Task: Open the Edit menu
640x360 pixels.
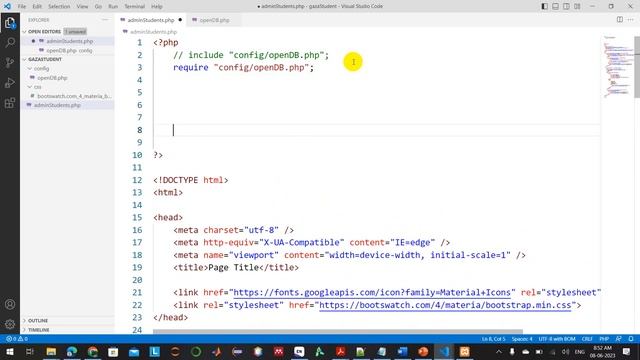Action: pyautogui.click(x=37, y=6)
